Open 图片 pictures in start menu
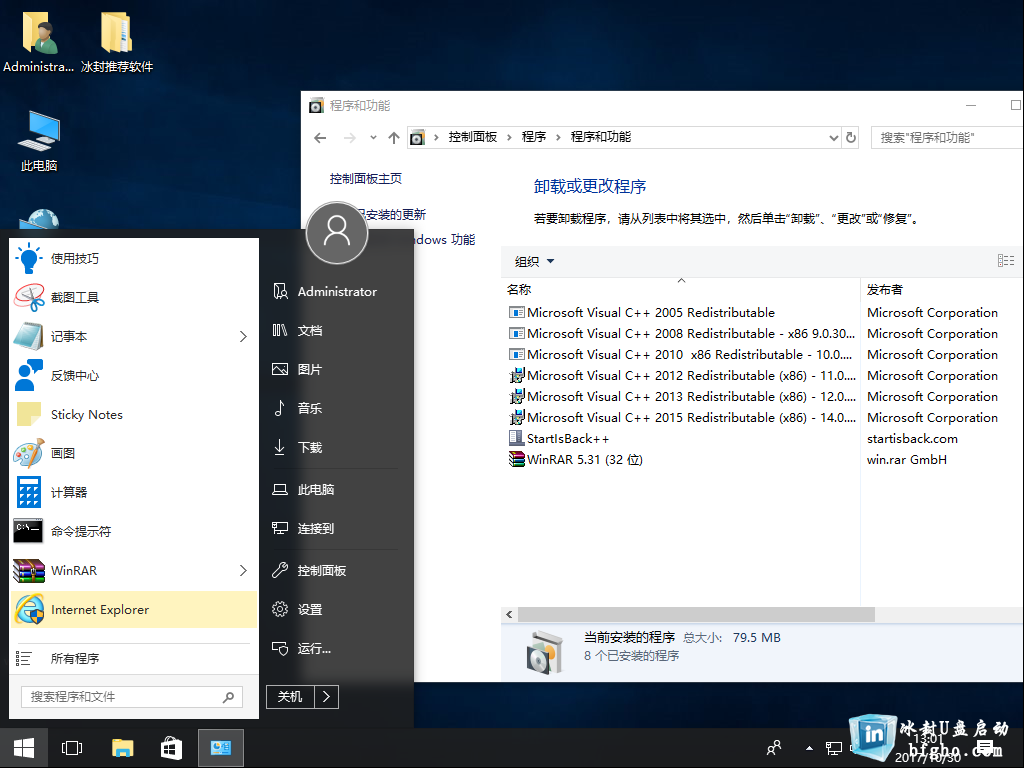 [335, 370]
